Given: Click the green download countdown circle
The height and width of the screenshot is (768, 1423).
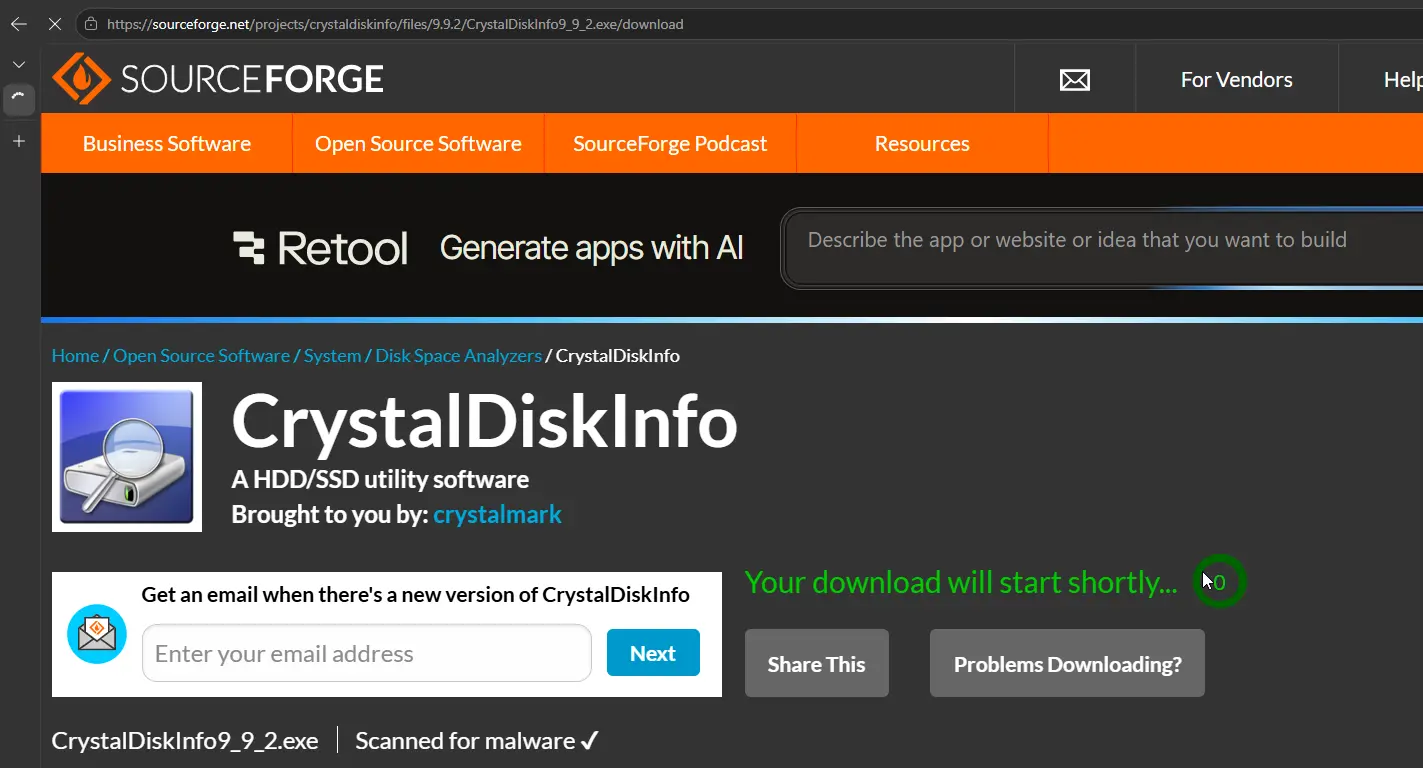Looking at the screenshot, I should (x=1219, y=581).
